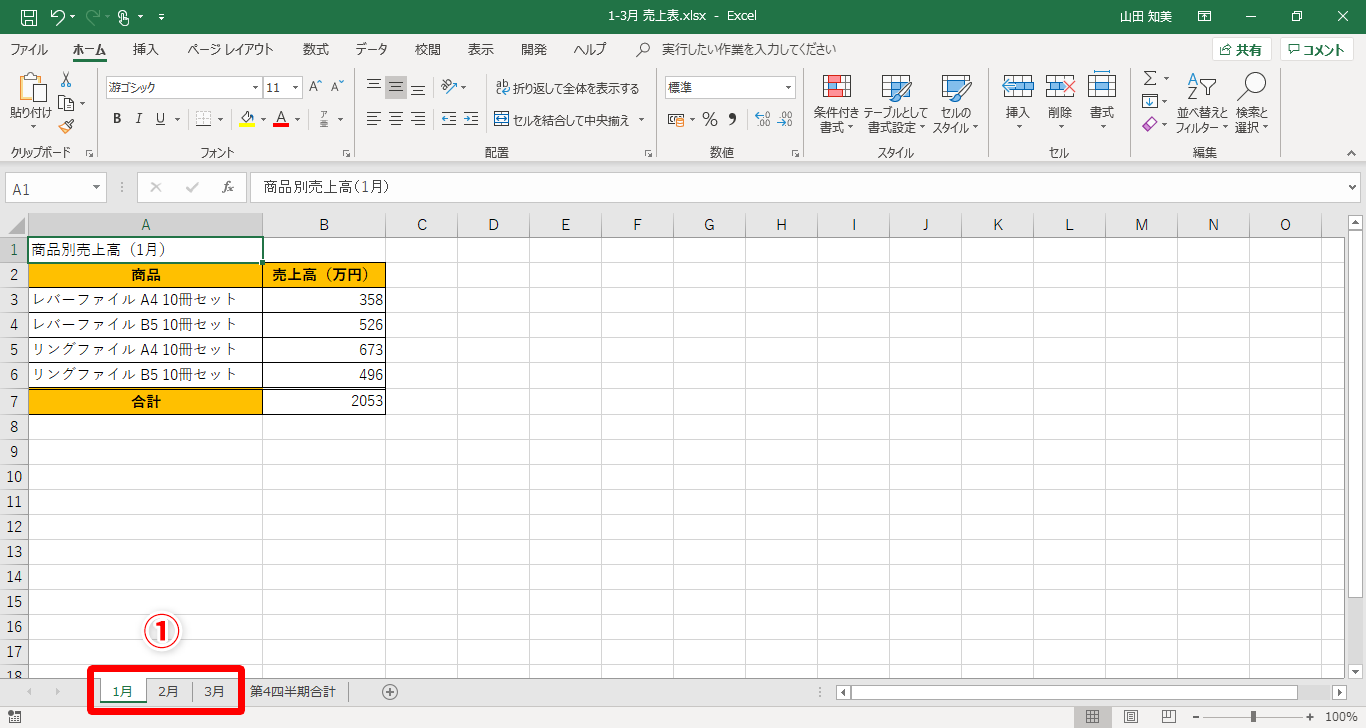Click the コメント button
The width and height of the screenshot is (1366, 728).
(1317, 50)
